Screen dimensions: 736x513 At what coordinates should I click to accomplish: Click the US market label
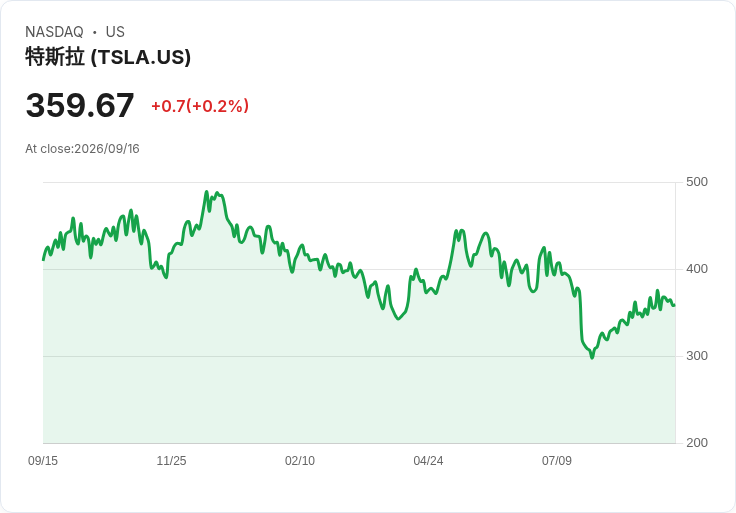(115, 32)
